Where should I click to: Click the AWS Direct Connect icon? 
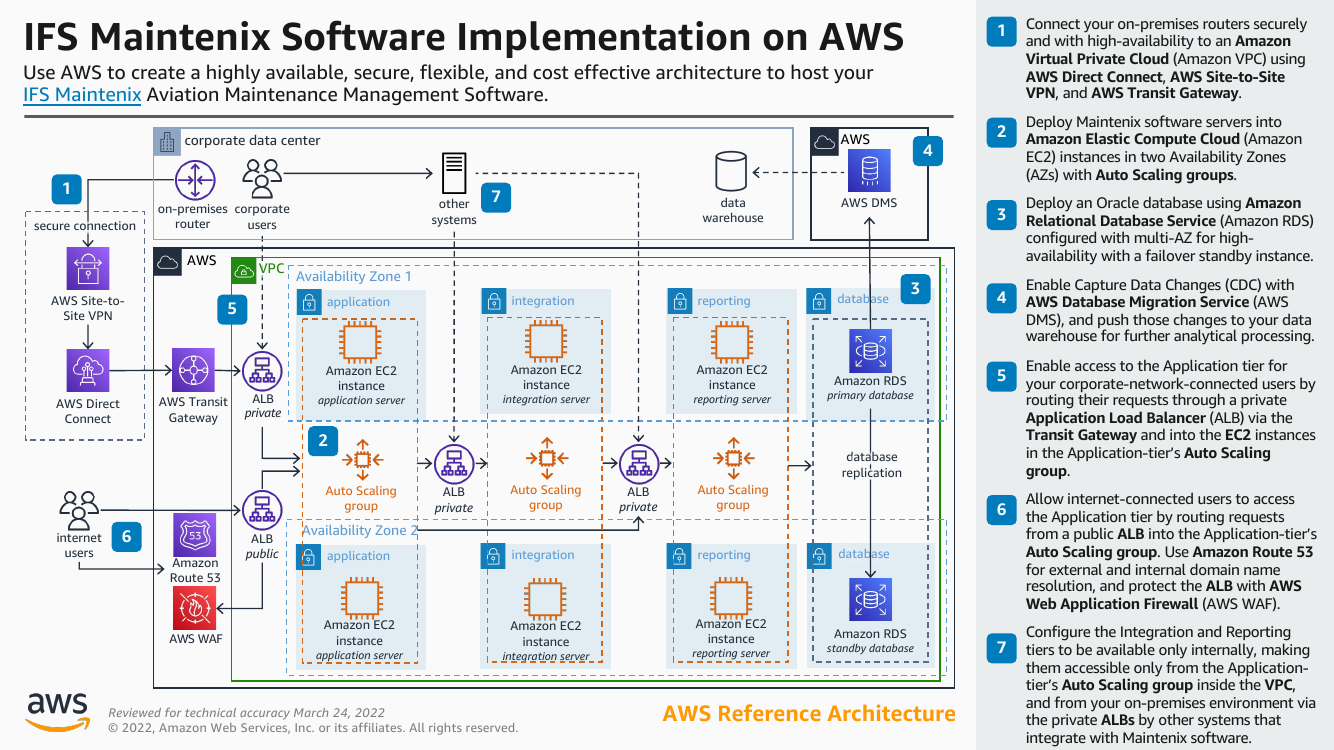[x=88, y=371]
